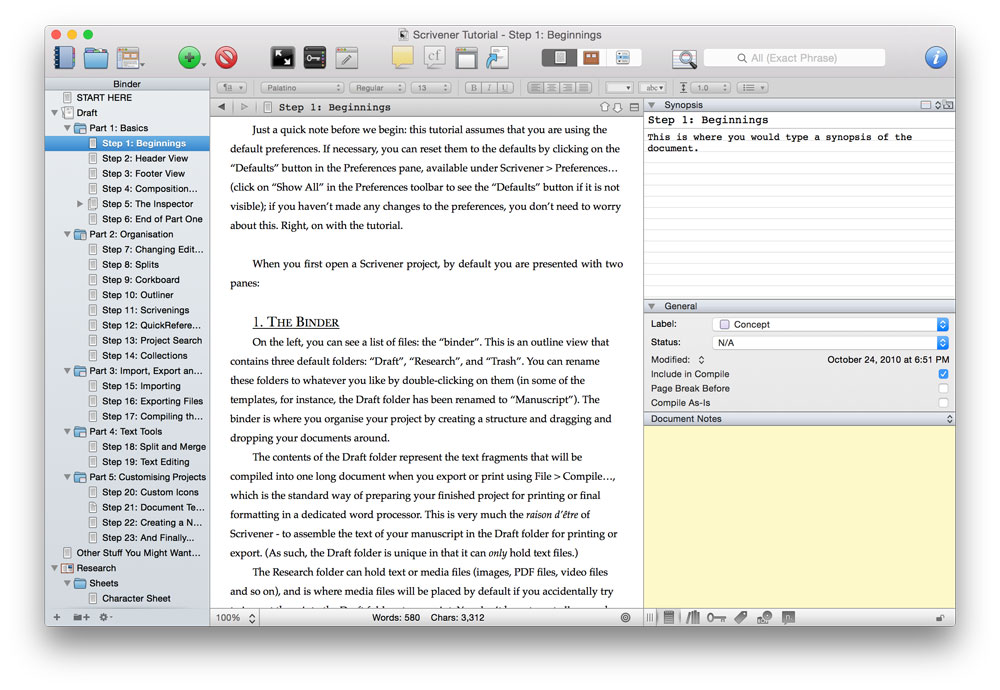Show Custom Meta-Data tag icon
Screen dimensions: 1000x690
(740, 617)
